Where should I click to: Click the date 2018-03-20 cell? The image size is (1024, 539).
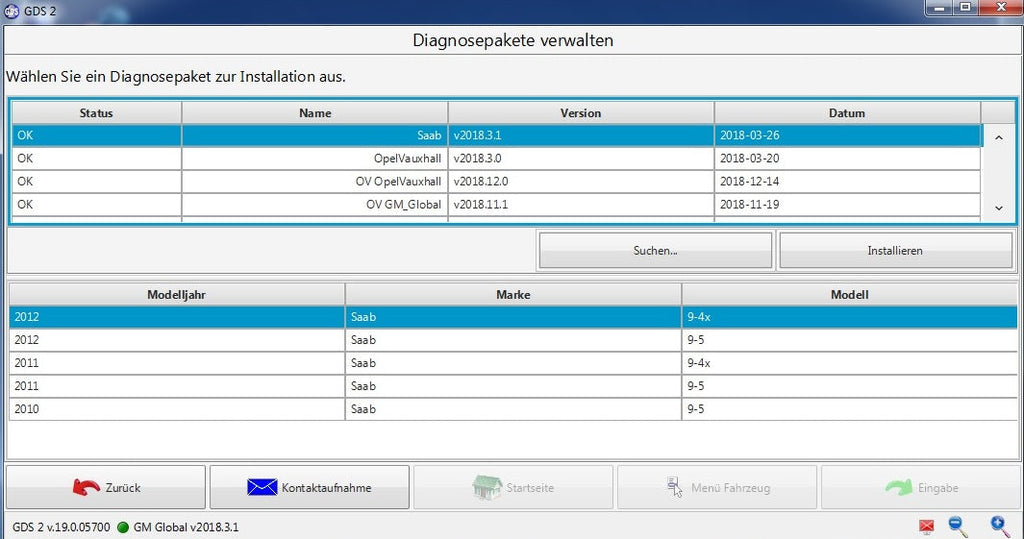pos(847,158)
